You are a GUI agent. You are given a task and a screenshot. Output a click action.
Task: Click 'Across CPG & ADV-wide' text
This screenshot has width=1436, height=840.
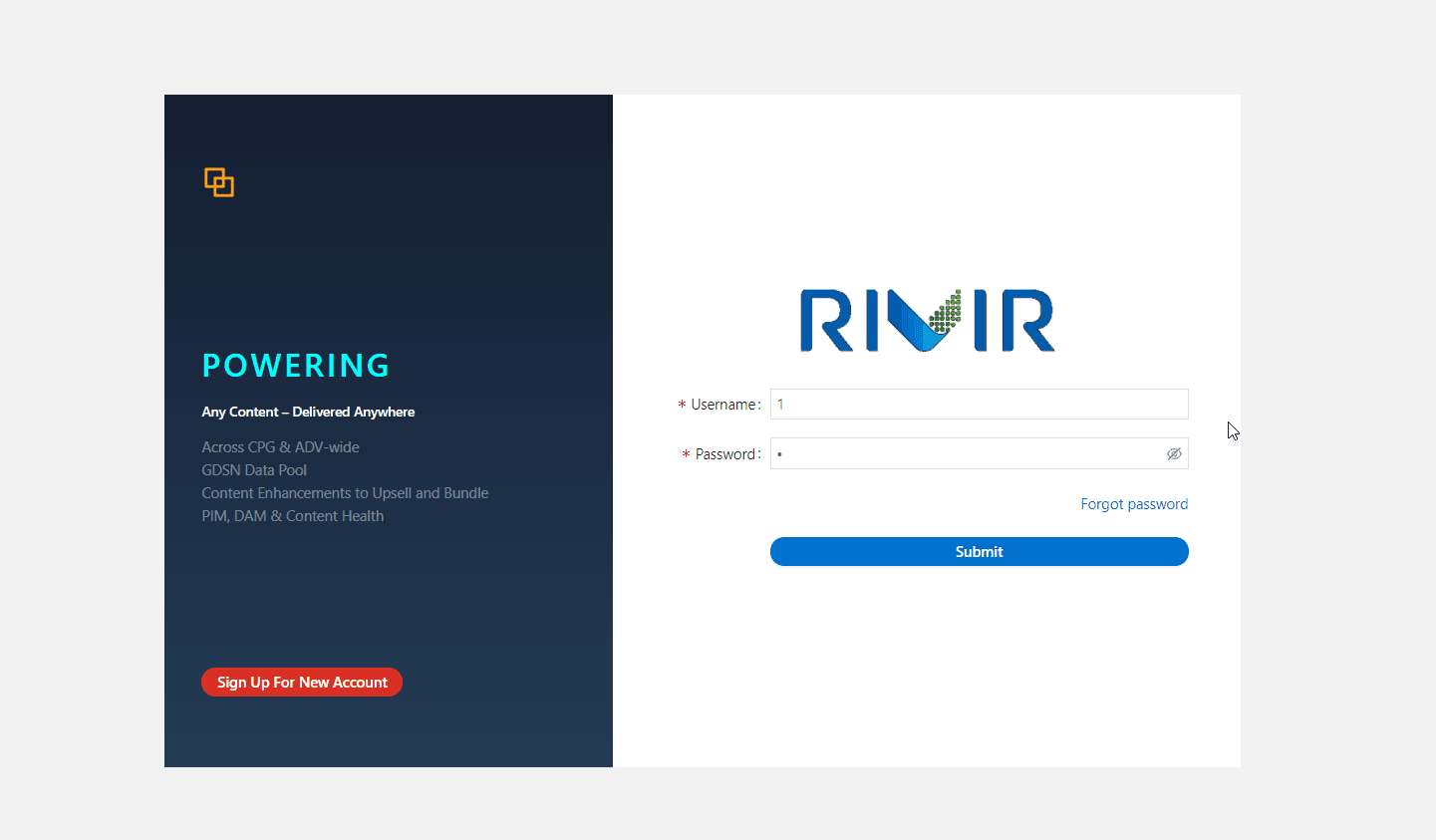[x=280, y=447]
